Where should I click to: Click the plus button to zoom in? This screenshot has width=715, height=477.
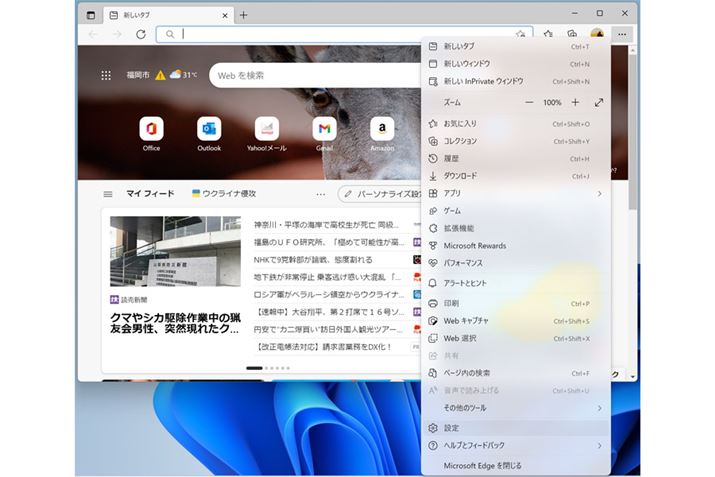pyautogui.click(x=575, y=102)
